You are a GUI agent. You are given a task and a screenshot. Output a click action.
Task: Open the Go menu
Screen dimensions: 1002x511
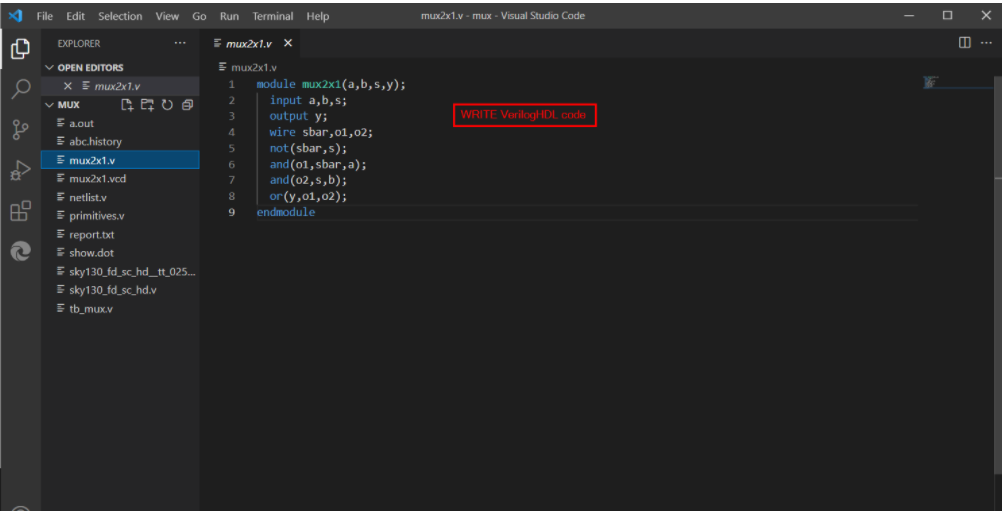click(200, 16)
